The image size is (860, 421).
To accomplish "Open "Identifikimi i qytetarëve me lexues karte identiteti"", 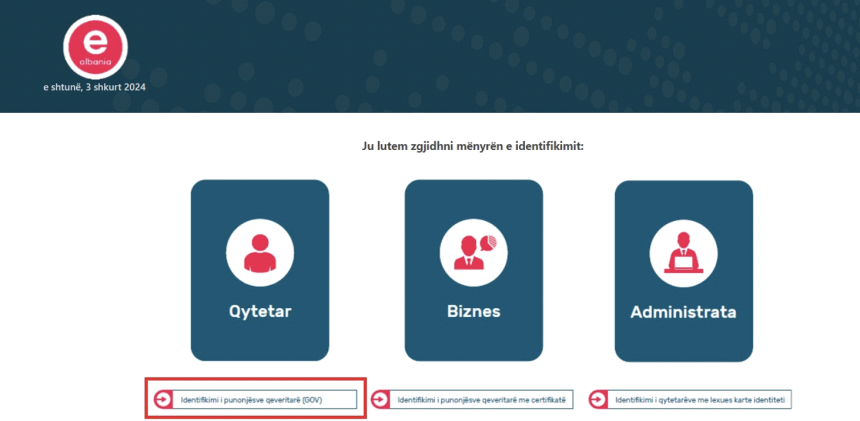I will [x=700, y=400].
